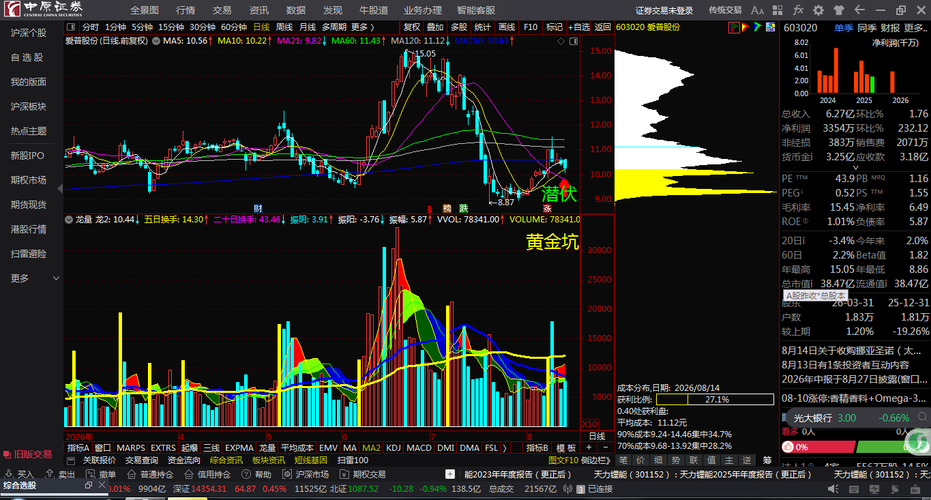Click 传统交易 link in title bar
Screen dimensions: 931x500
pyautogui.click(x=725, y=10)
